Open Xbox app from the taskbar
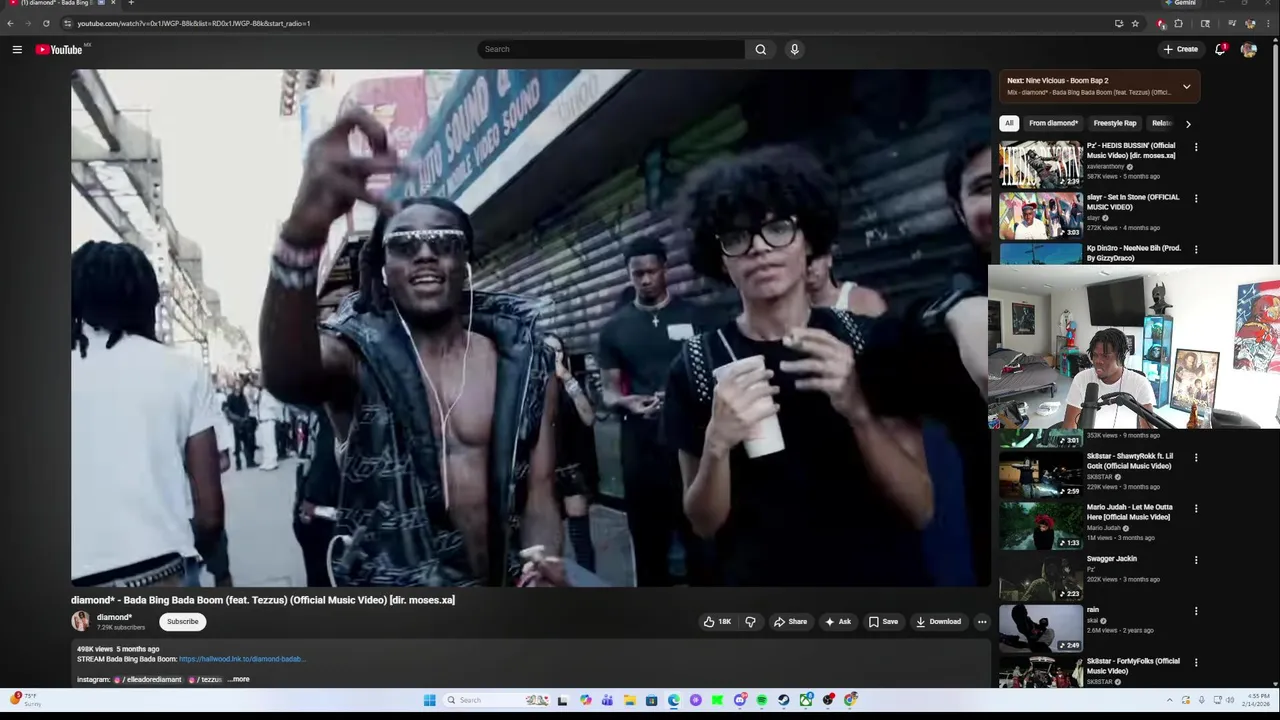Screen dimensions: 1280x720 [805, 700]
